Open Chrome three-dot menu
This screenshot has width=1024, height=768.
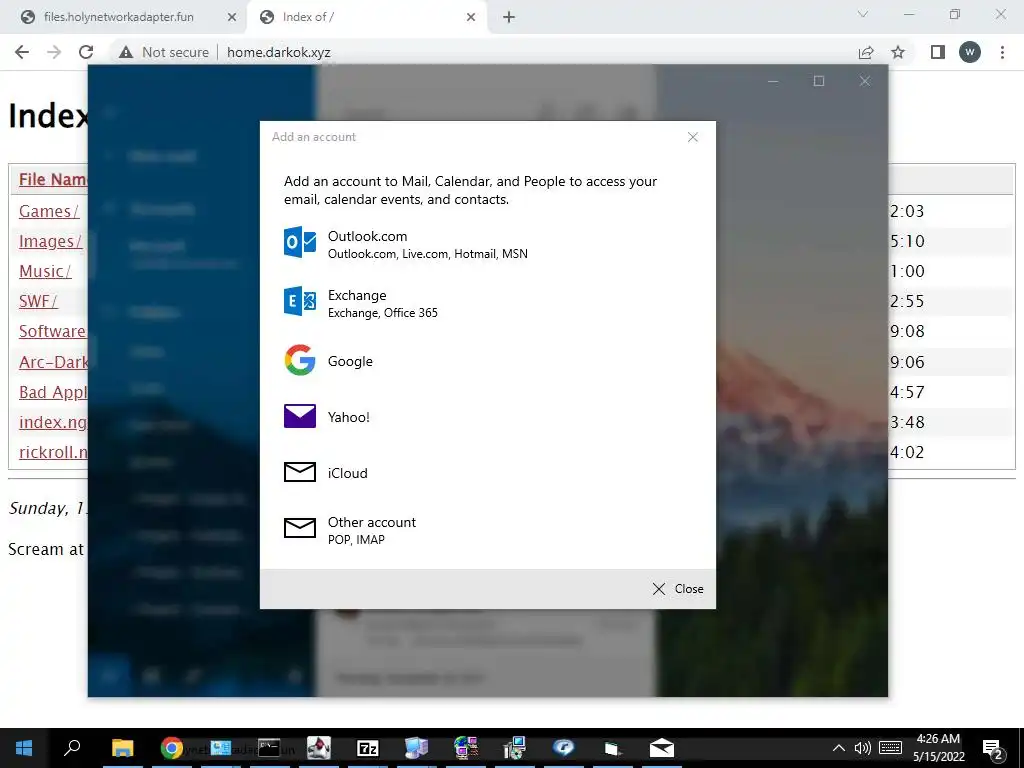1002,52
